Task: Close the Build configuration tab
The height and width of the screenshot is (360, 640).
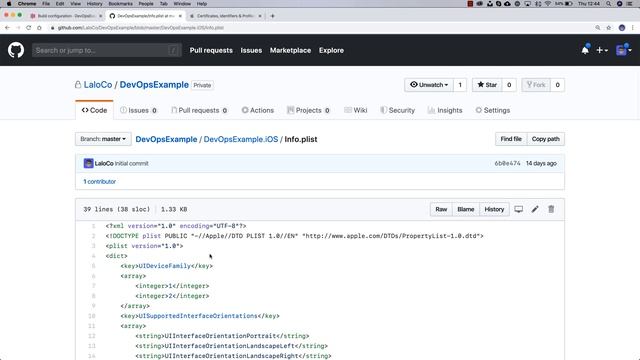Action: pyautogui.click(x=100, y=16)
